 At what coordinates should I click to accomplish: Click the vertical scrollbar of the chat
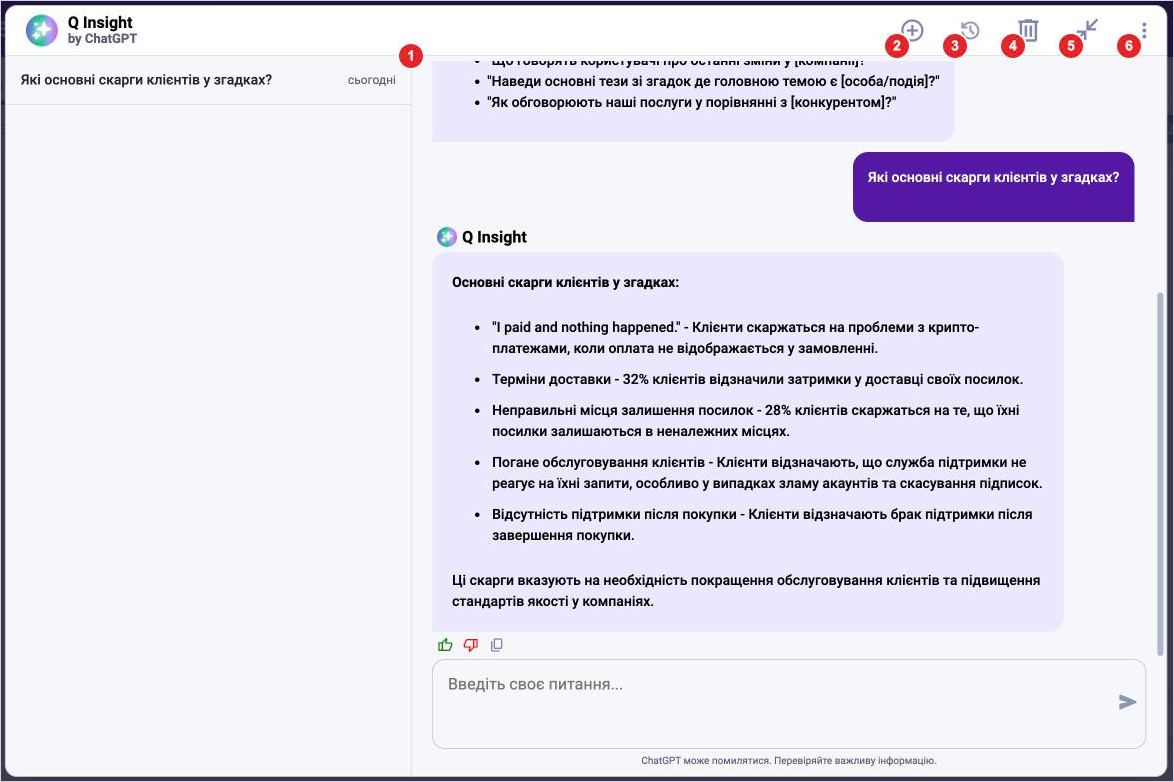click(1161, 472)
